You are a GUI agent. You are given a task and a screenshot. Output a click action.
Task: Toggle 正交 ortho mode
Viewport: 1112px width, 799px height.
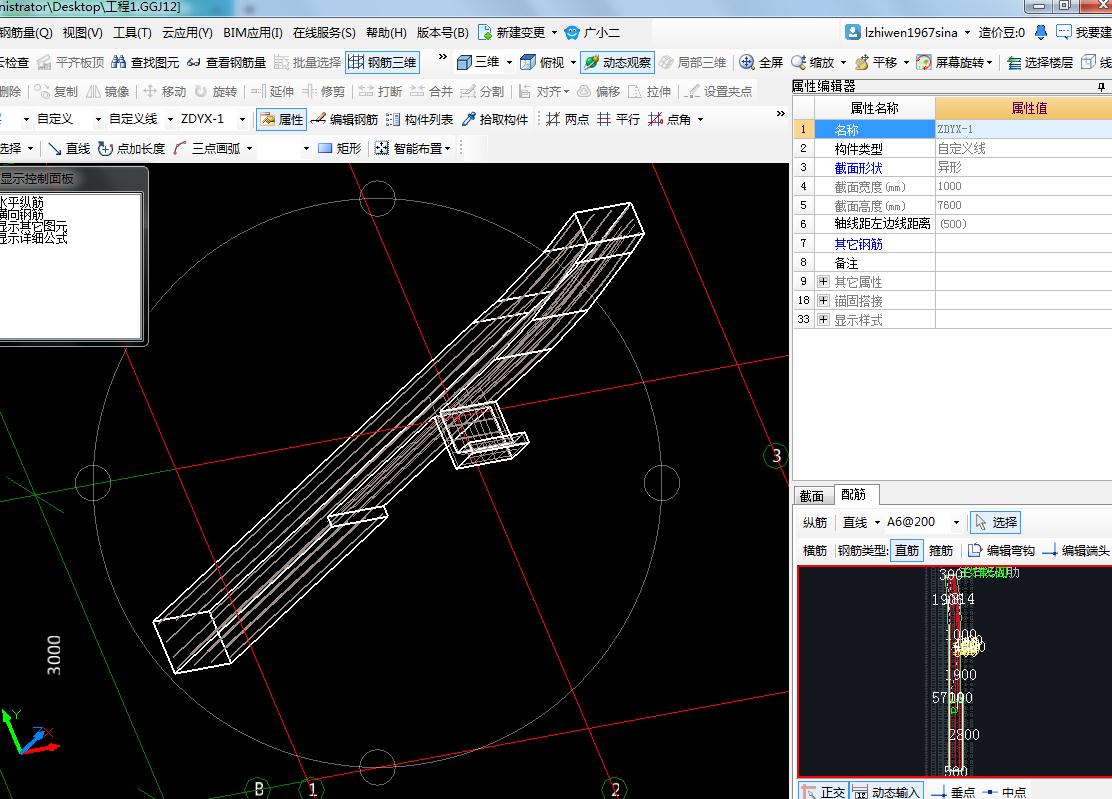pyautogui.click(x=823, y=791)
